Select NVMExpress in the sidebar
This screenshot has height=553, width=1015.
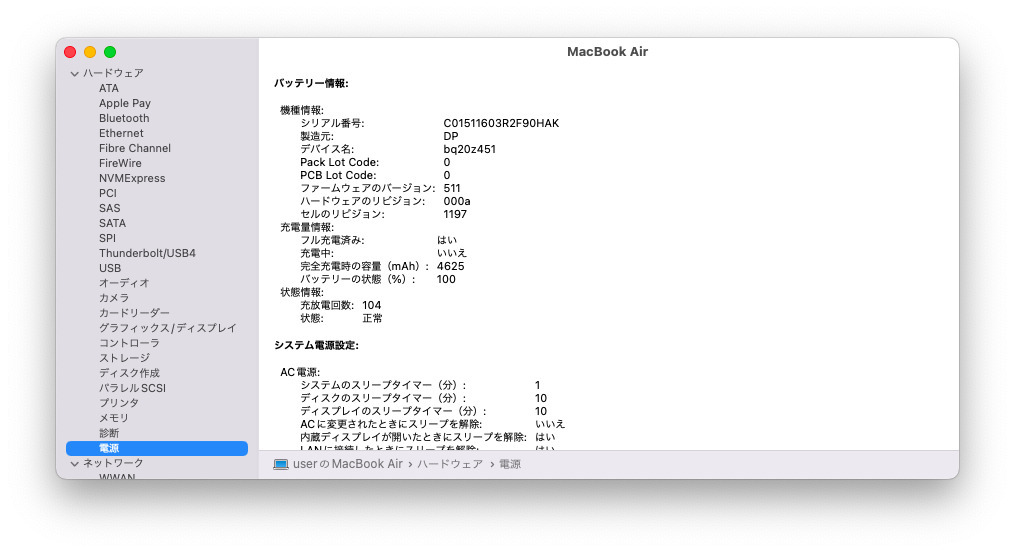[x=132, y=178]
